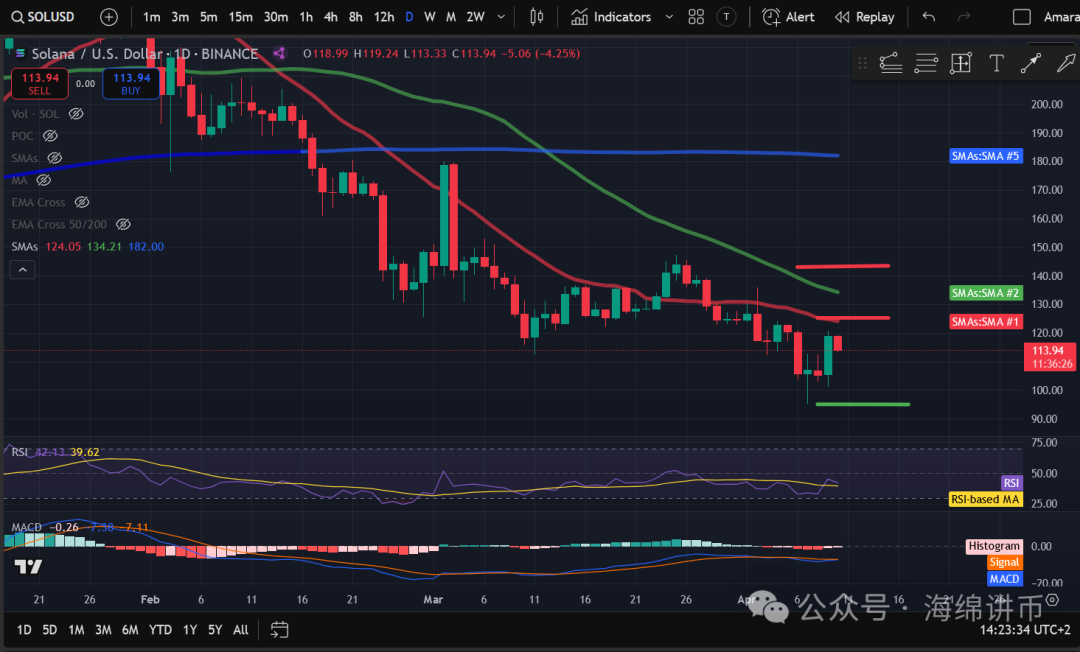1080x652 pixels.
Task: Open the indicator templates grid icon
Action: (696, 17)
